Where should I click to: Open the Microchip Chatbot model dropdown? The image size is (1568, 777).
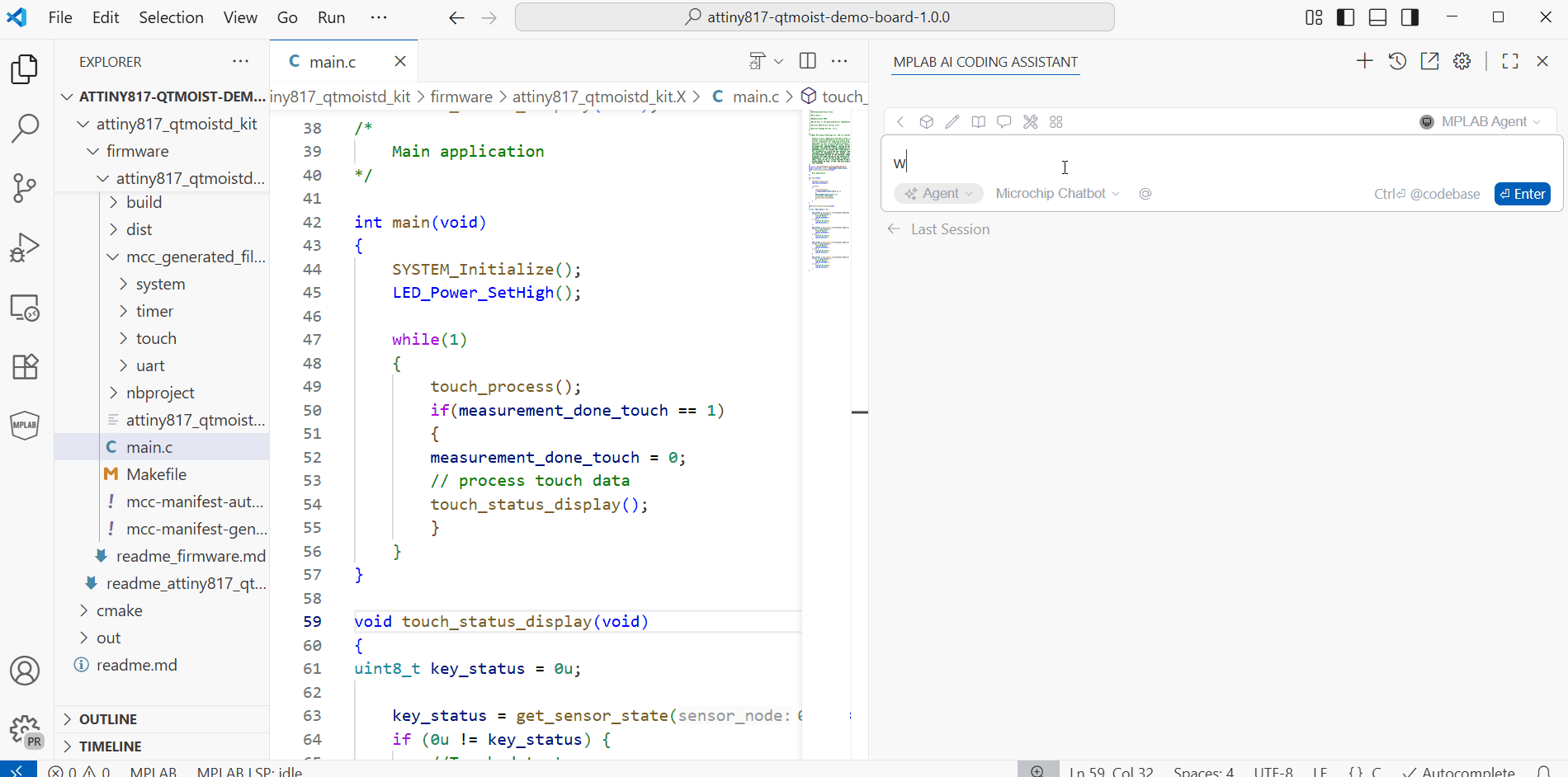coord(1057,194)
